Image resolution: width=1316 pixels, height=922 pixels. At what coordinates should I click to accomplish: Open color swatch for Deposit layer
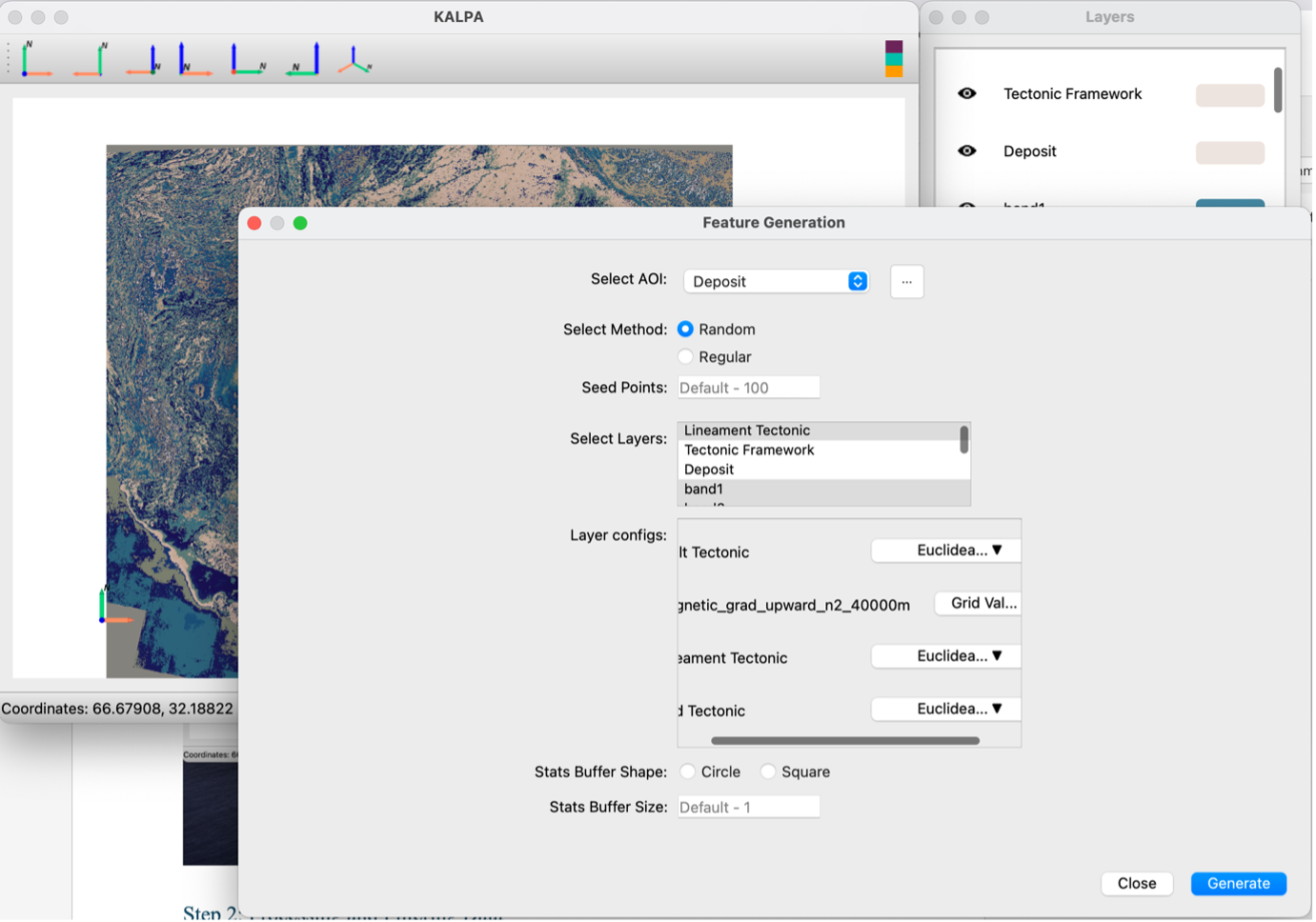click(1230, 152)
